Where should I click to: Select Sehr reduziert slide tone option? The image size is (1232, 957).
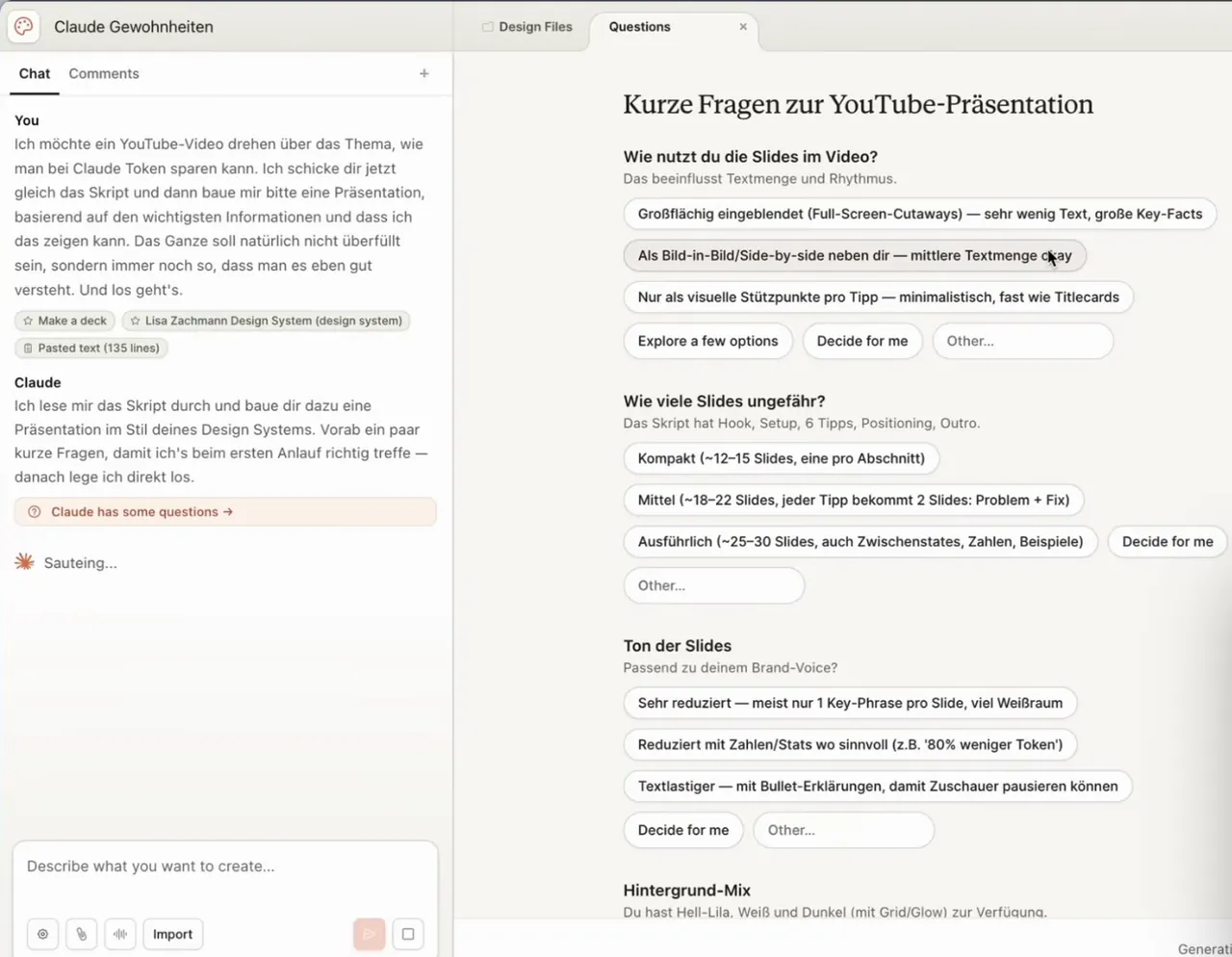click(850, 703)
